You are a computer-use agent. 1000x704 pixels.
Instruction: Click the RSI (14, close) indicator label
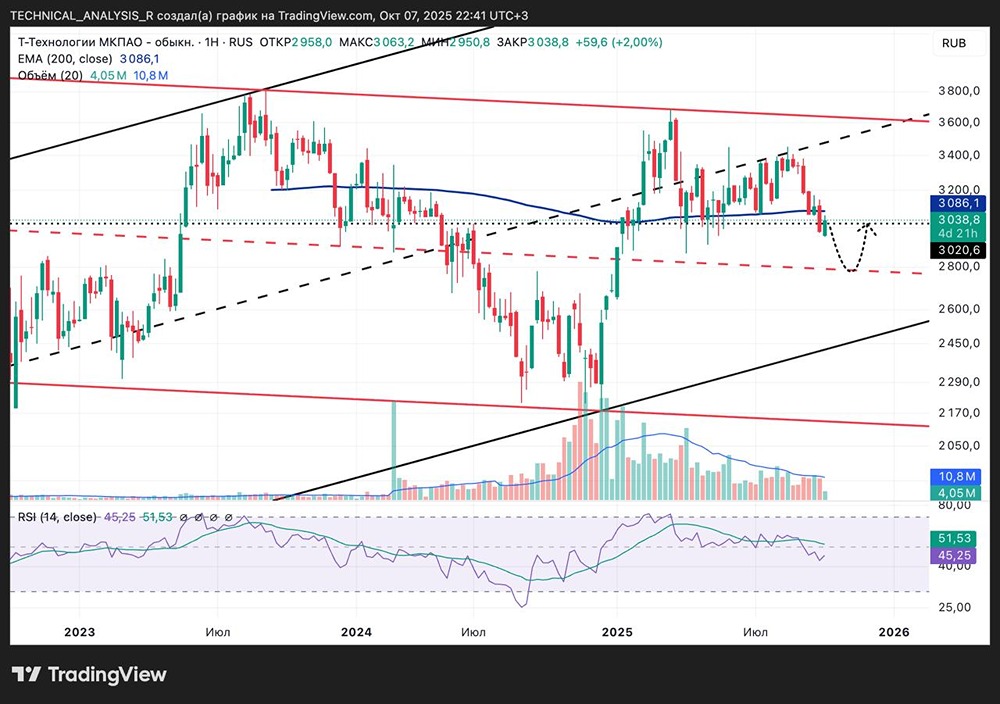click(56, 517)
